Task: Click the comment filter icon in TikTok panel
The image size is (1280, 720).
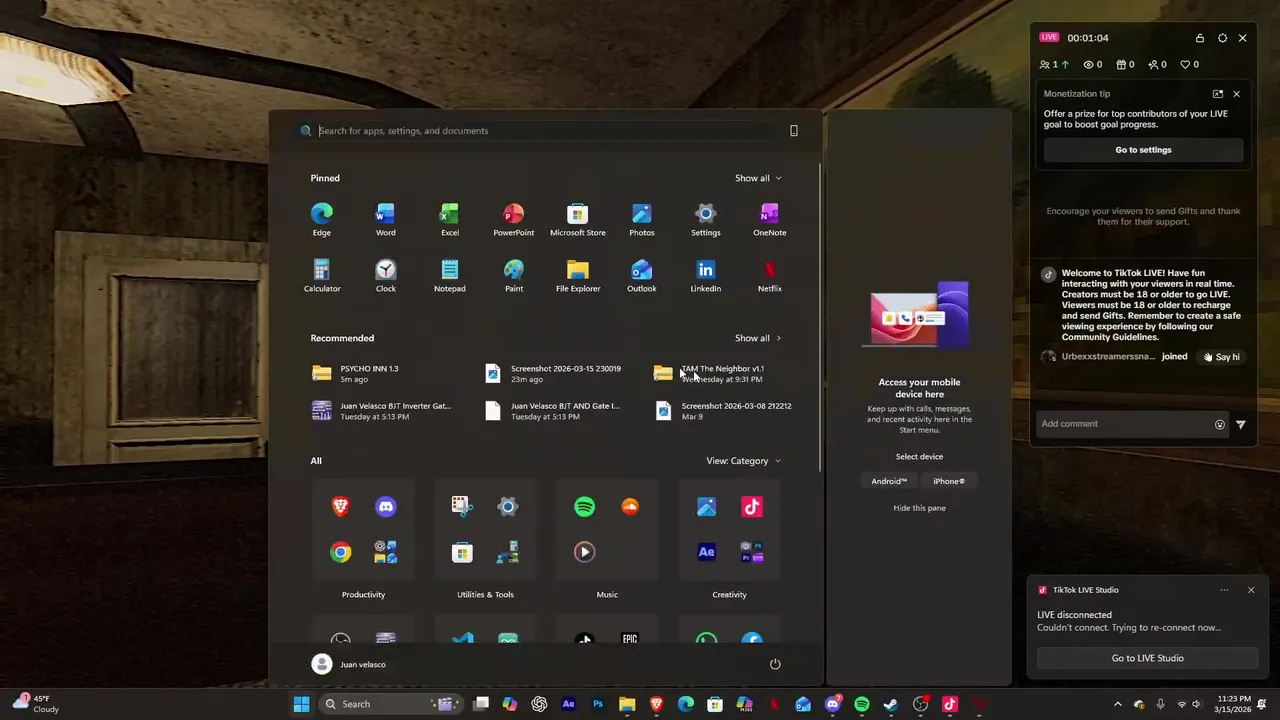Action: (1241, 424)
